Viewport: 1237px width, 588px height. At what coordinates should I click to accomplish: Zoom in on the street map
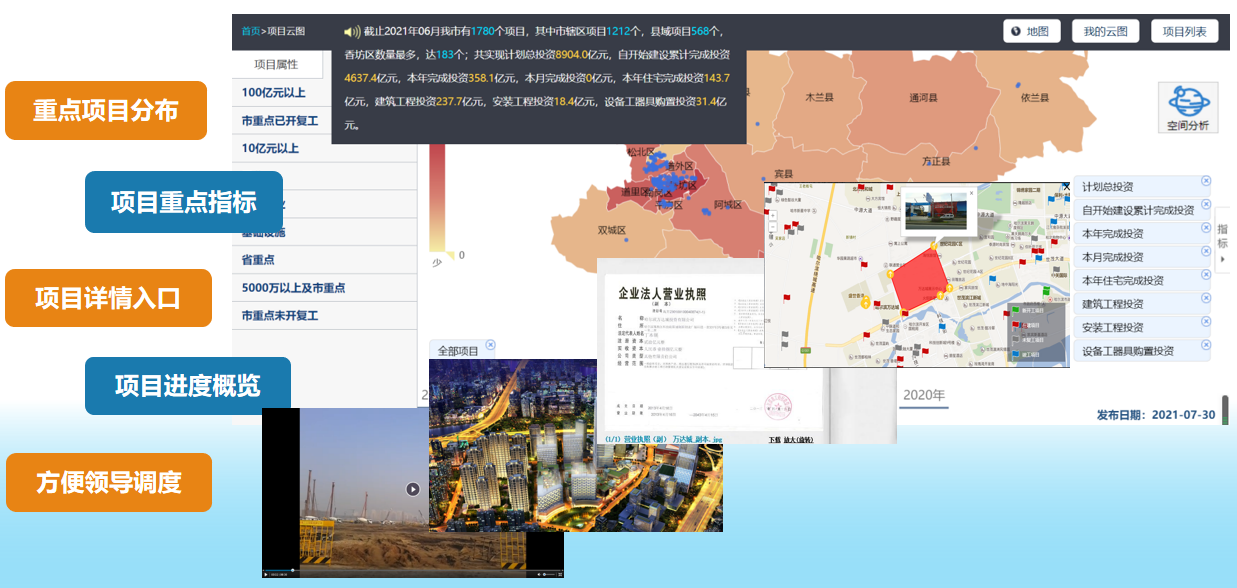pyautogui.click(x=772, y=215)
